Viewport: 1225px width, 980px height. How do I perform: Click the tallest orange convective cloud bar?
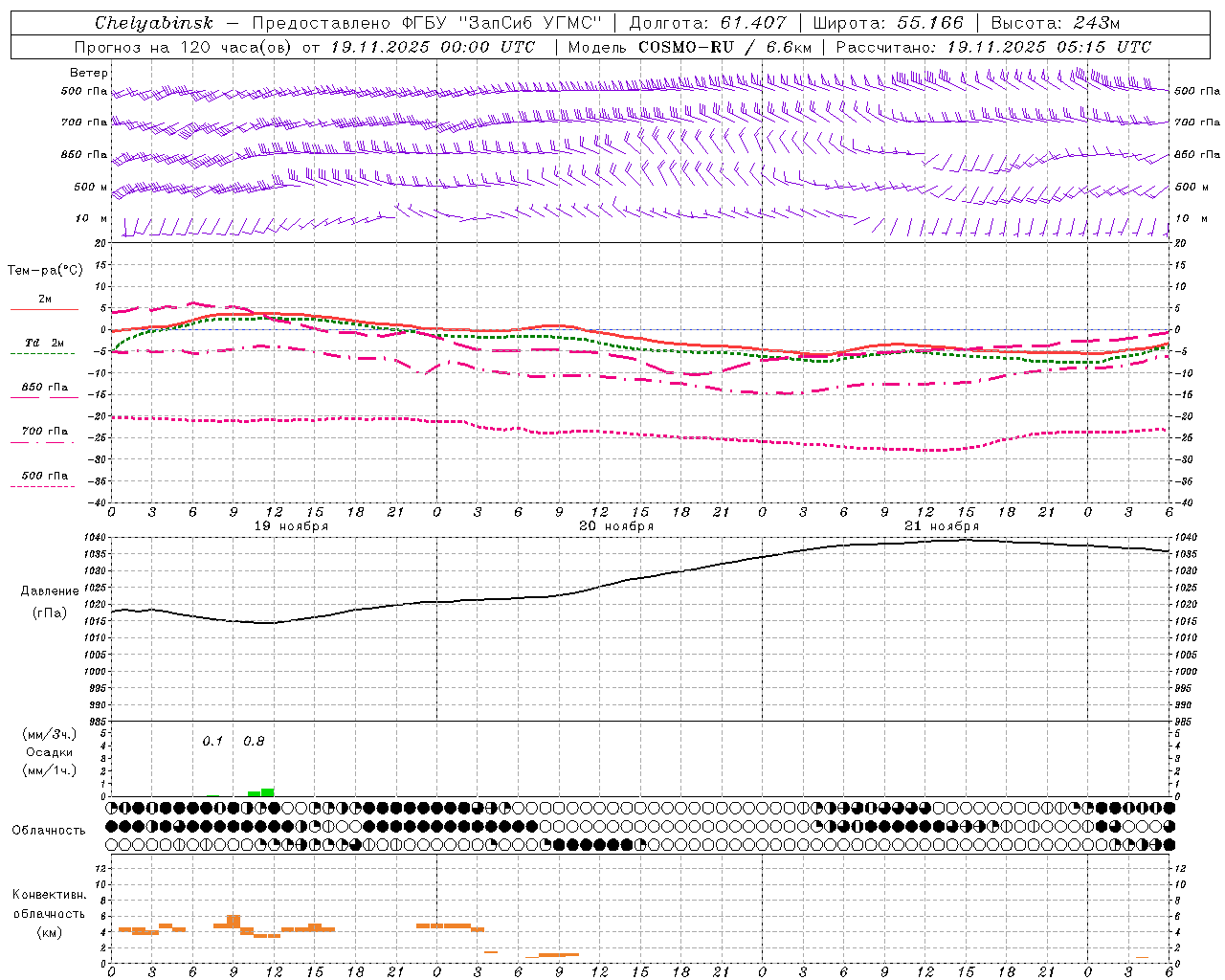234,922
